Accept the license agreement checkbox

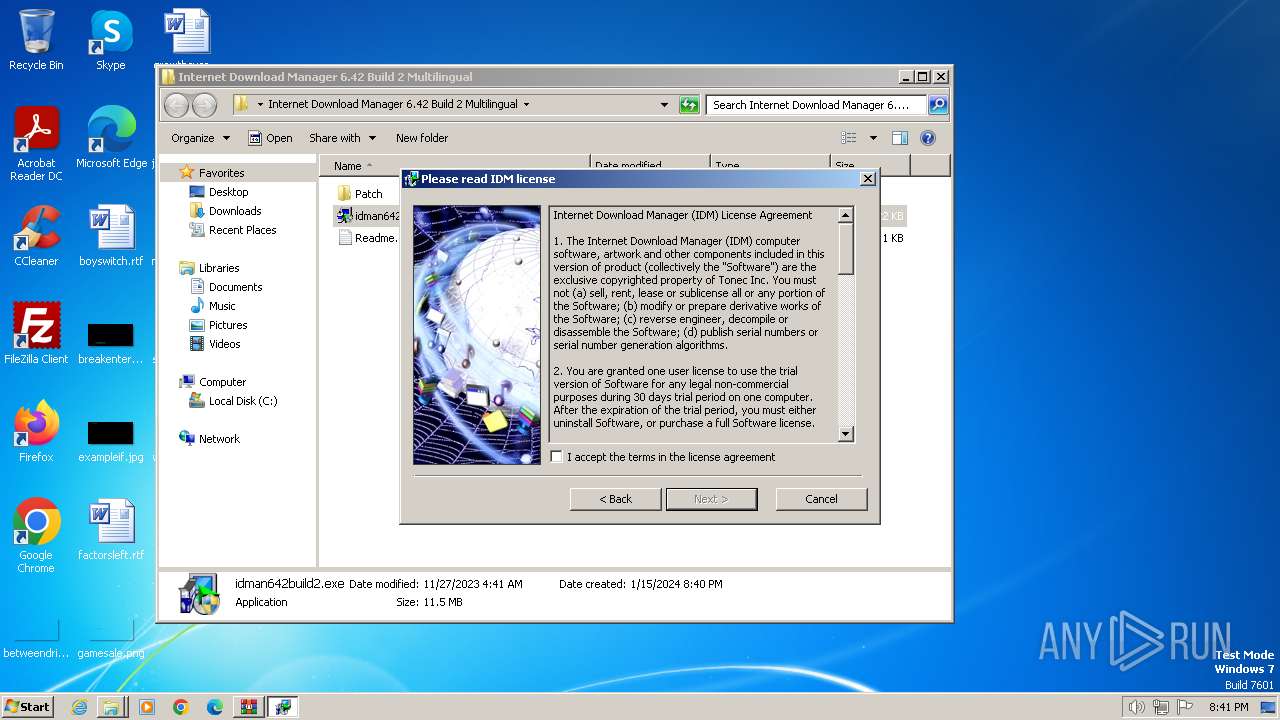pyautogui.click(x=557, y=457)
